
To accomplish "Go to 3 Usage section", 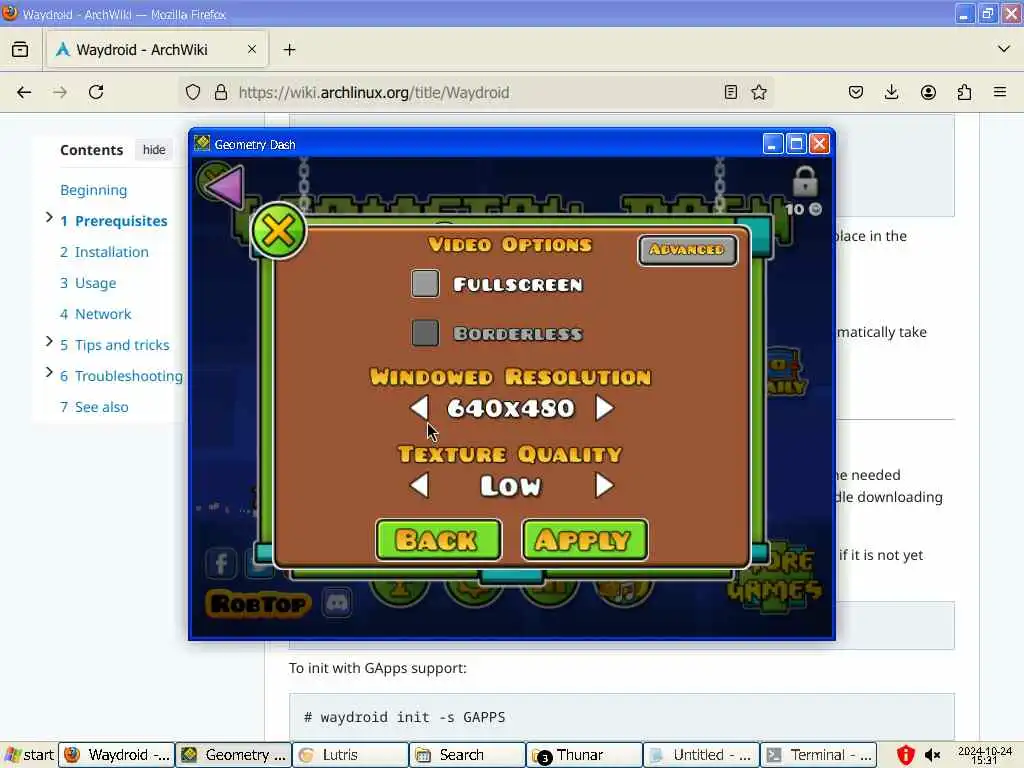I will coord(88,283).
